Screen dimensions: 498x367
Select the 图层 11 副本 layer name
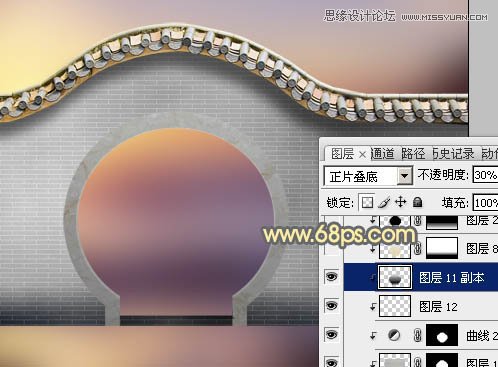tap(452, 278)
